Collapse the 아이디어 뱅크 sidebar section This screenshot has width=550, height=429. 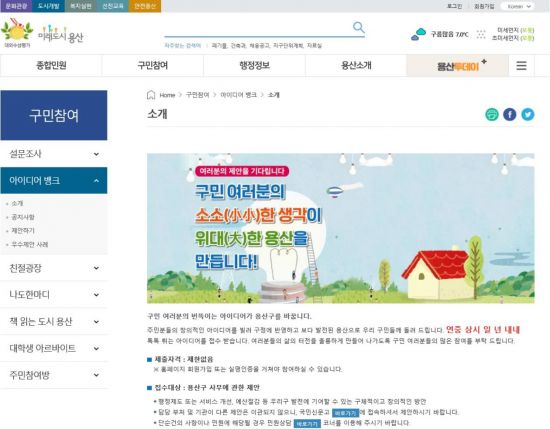54,181
